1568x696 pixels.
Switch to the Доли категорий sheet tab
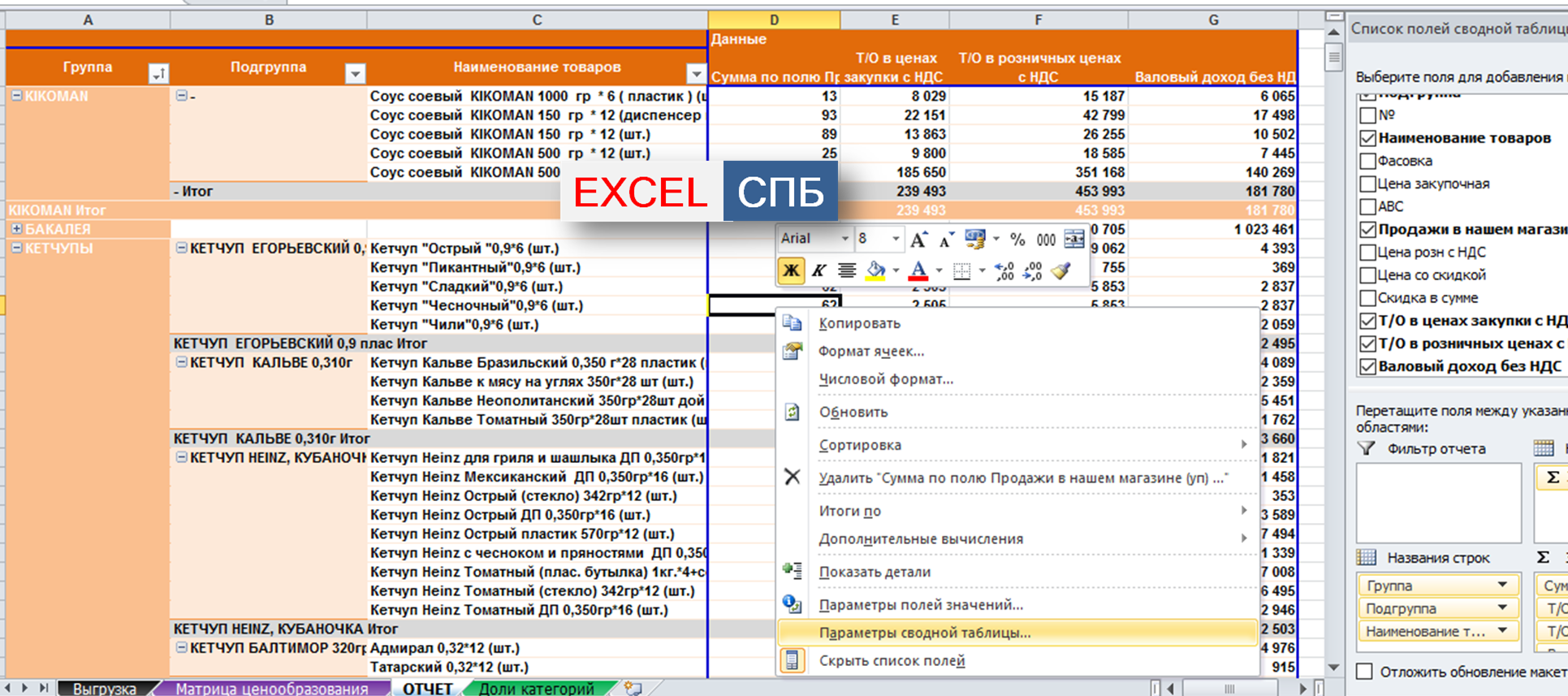[536, 689]
